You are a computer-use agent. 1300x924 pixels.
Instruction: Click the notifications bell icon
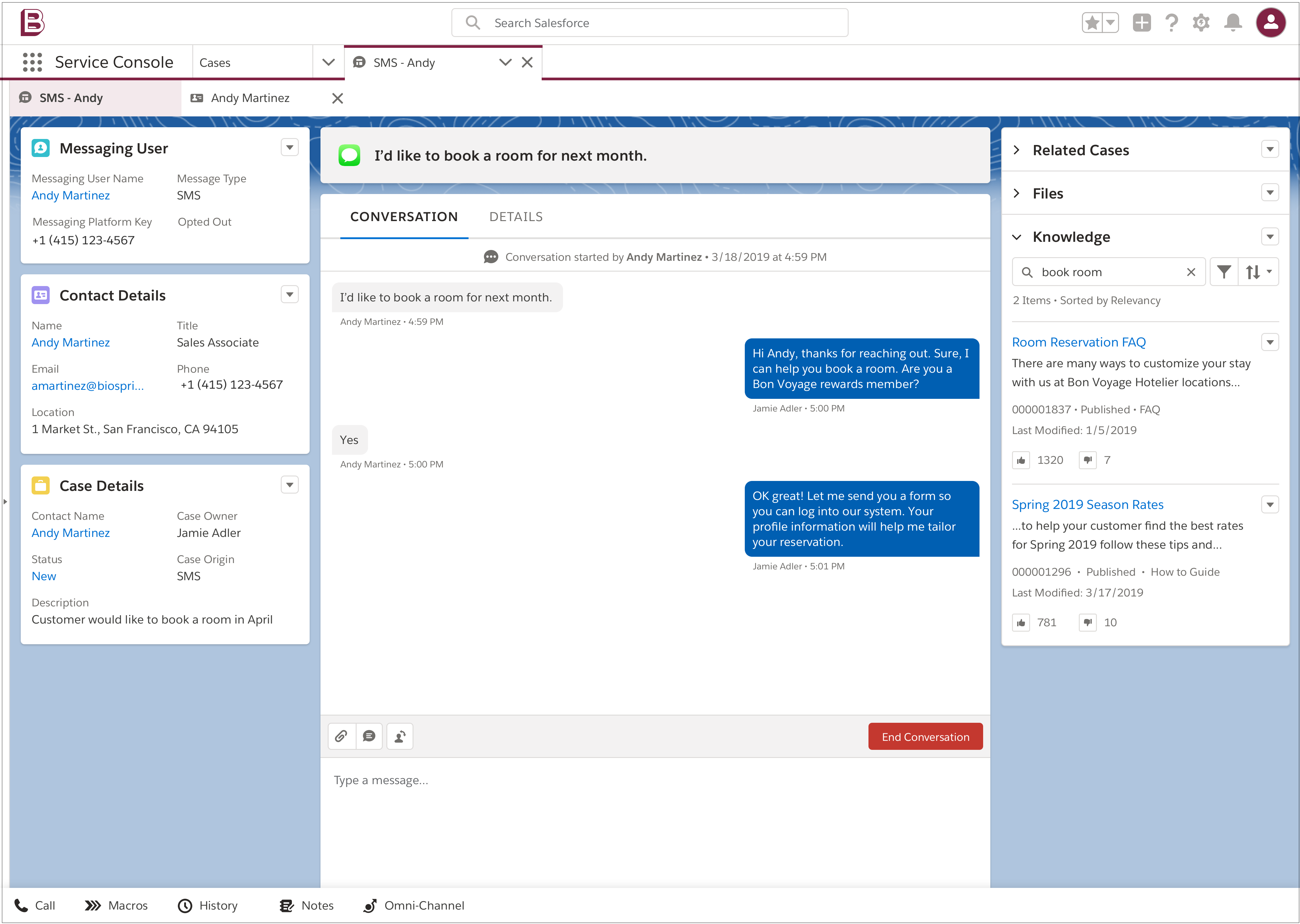click(1232, 23)
